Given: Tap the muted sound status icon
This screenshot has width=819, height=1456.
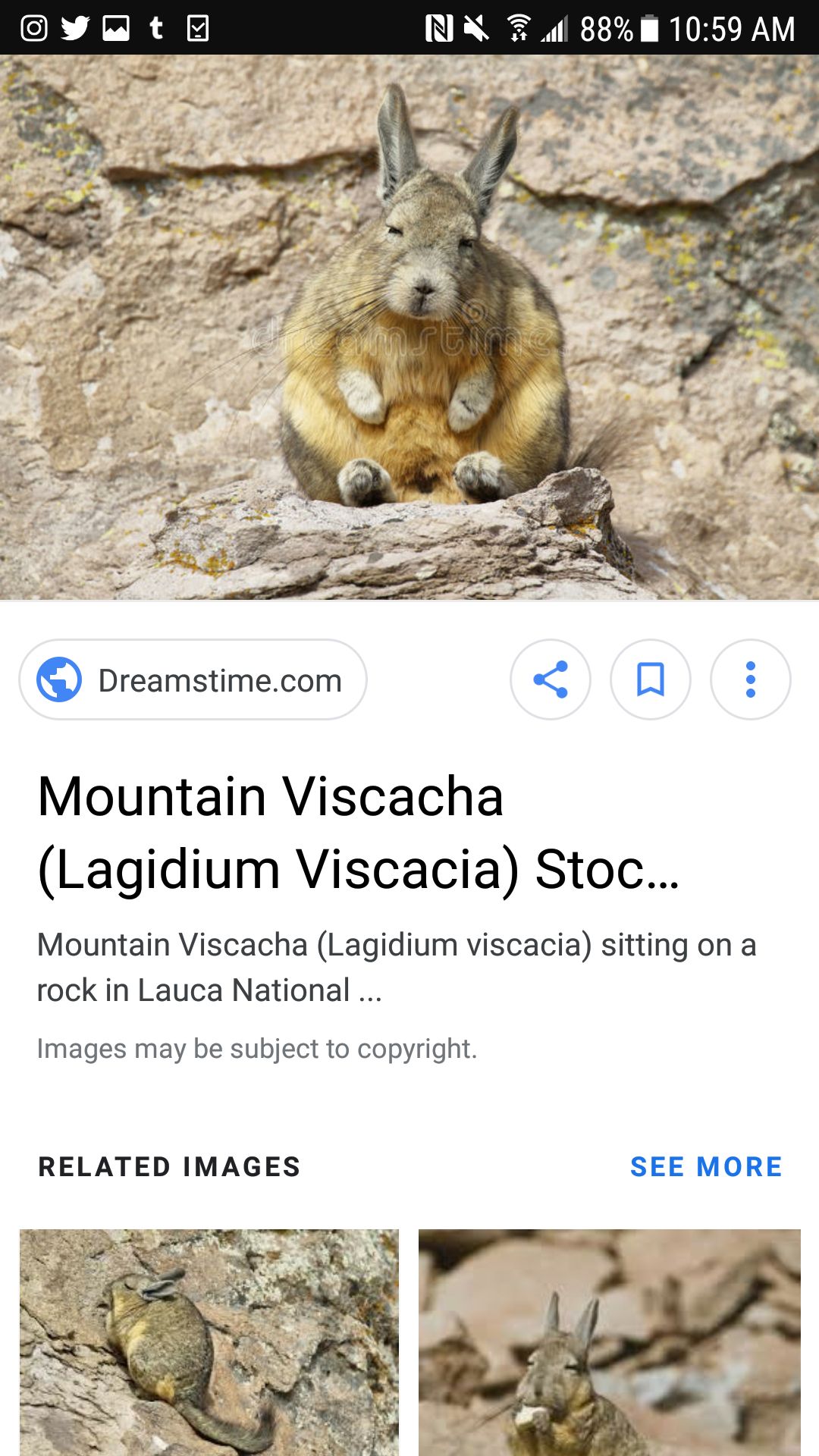Looking at the screenshot, I should tap(476, 29).
